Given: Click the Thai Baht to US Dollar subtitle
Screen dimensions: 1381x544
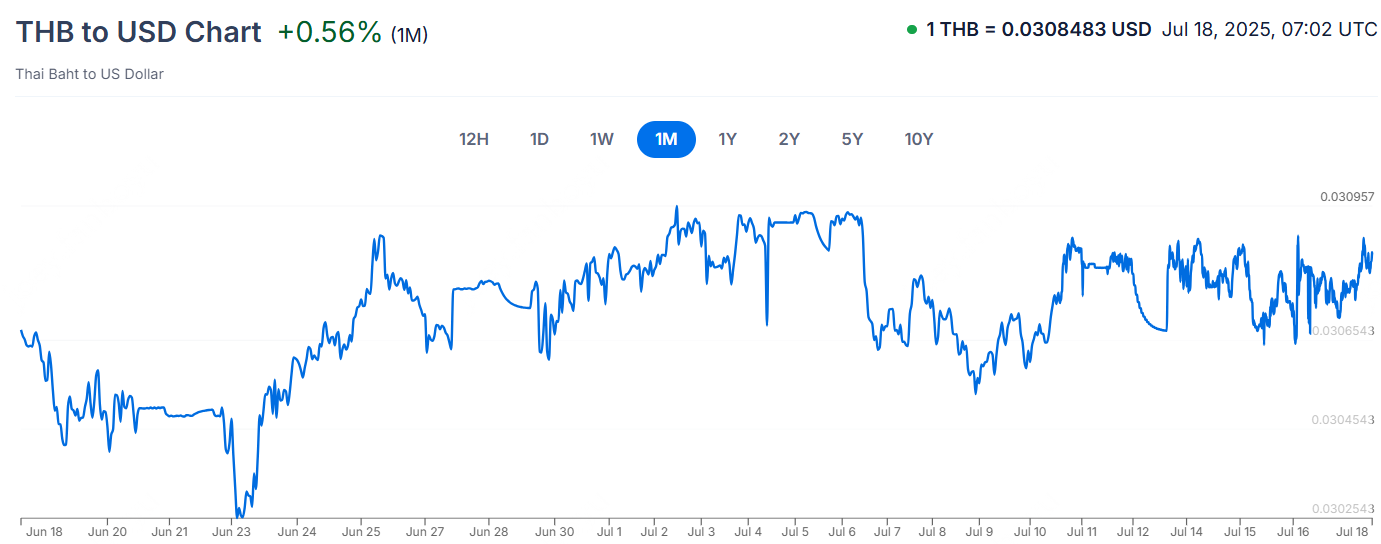Looking at the screenshot, I should (x=90, y=74).
